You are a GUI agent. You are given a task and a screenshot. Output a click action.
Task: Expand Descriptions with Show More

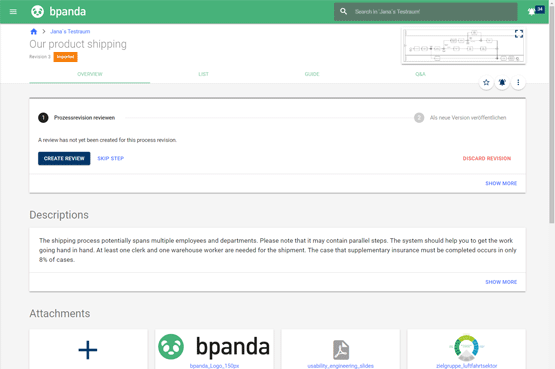501,282
